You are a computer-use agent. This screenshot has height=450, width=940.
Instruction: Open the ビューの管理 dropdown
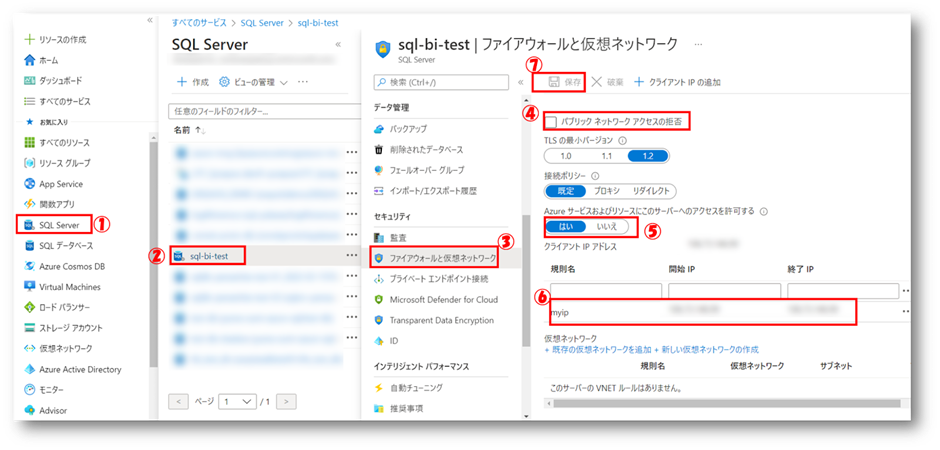253,82
